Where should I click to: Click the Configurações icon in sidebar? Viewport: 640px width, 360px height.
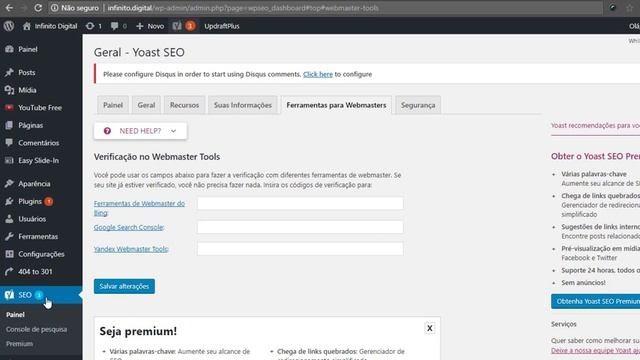click(x=9, y=254)
